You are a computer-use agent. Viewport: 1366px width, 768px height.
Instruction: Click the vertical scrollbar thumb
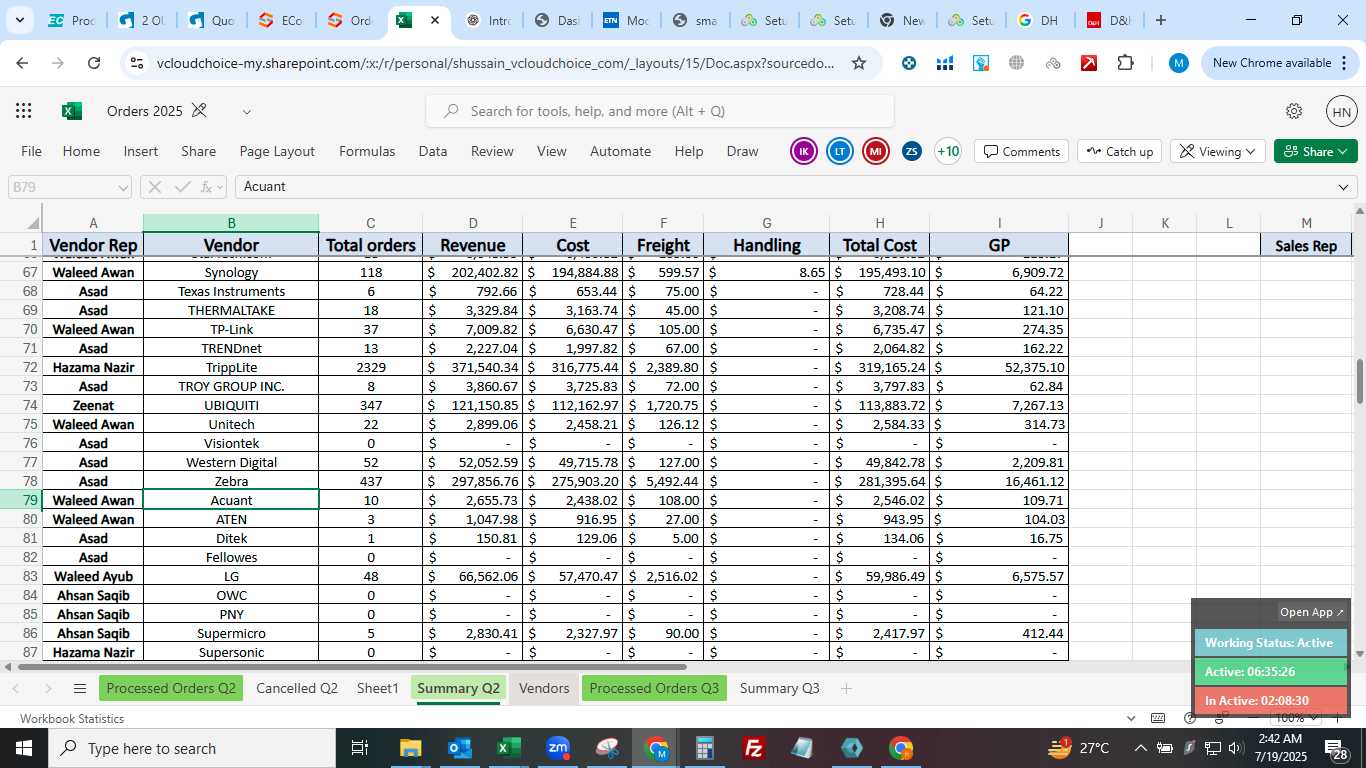point(1359,381)
